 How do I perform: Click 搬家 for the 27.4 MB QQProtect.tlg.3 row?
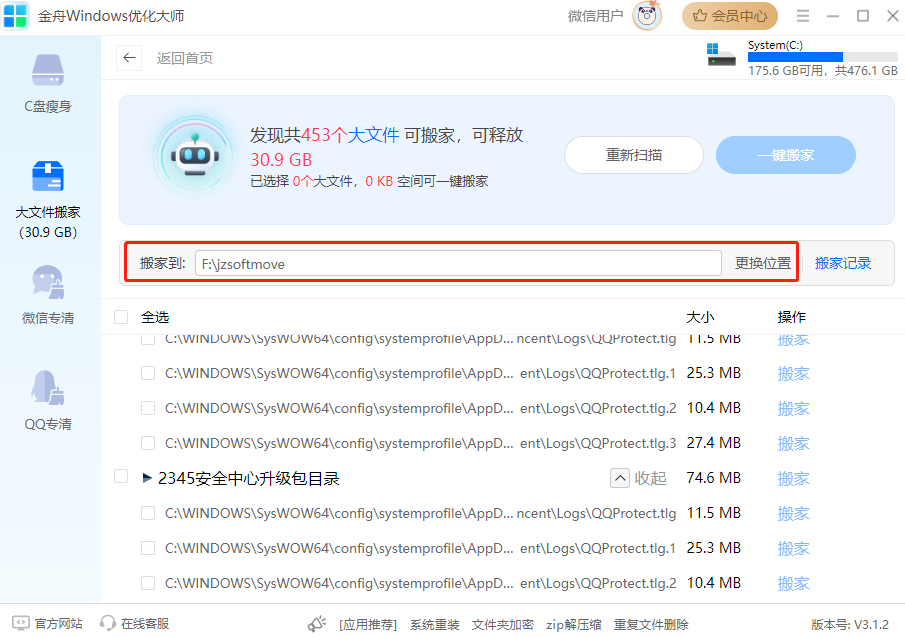click(793, 443)
